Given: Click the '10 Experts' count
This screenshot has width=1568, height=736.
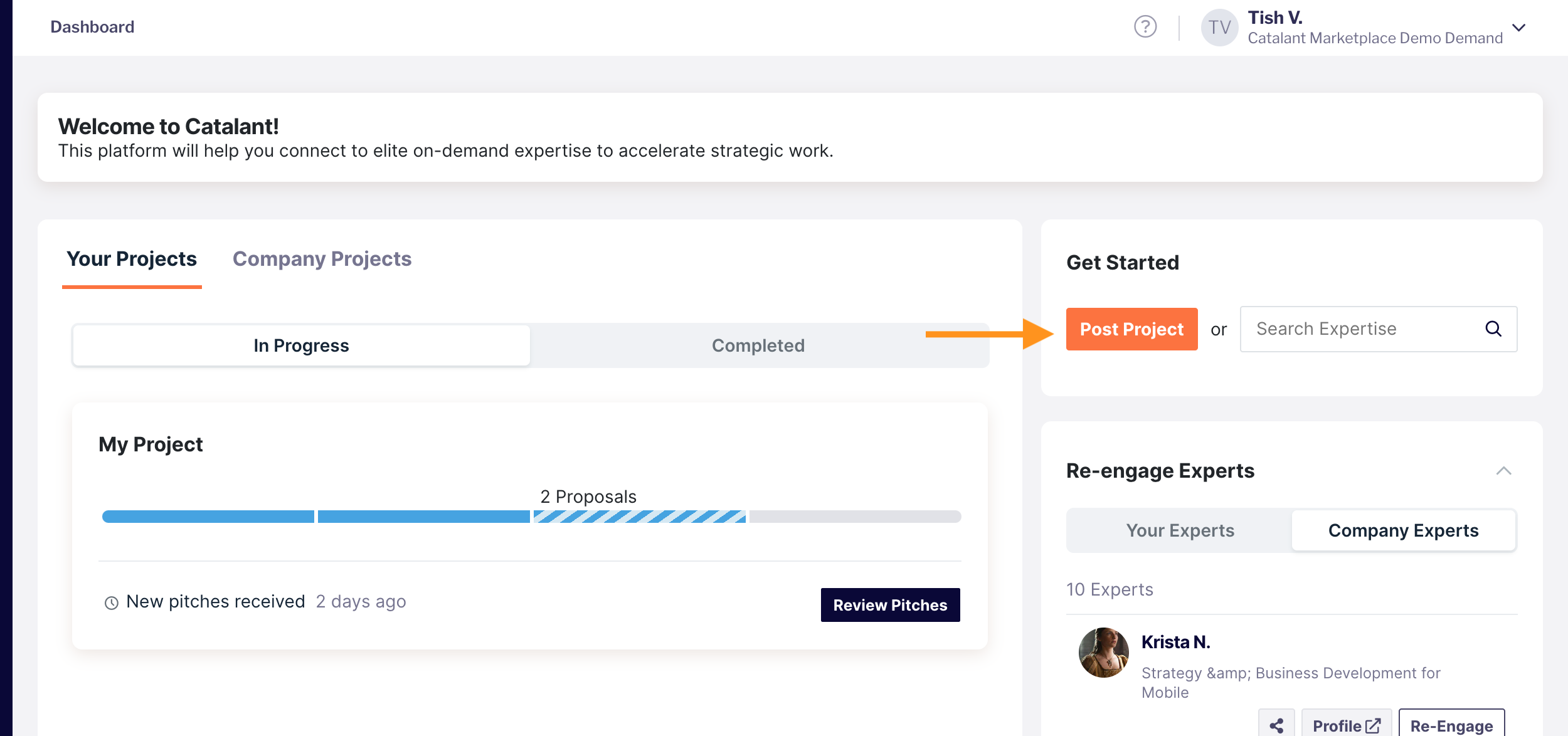Looking at the screenshot, I should point(1110,589).
